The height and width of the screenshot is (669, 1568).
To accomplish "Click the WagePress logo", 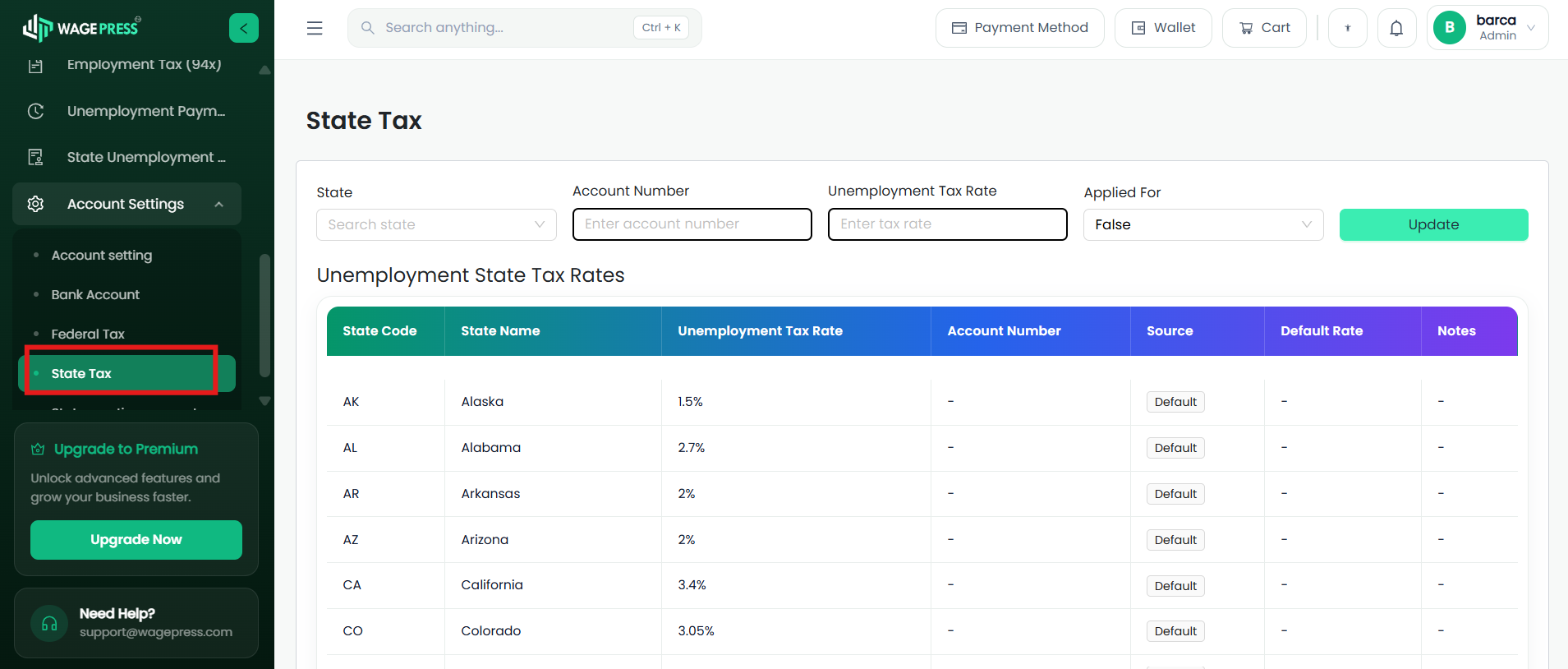I will [81, 28].
